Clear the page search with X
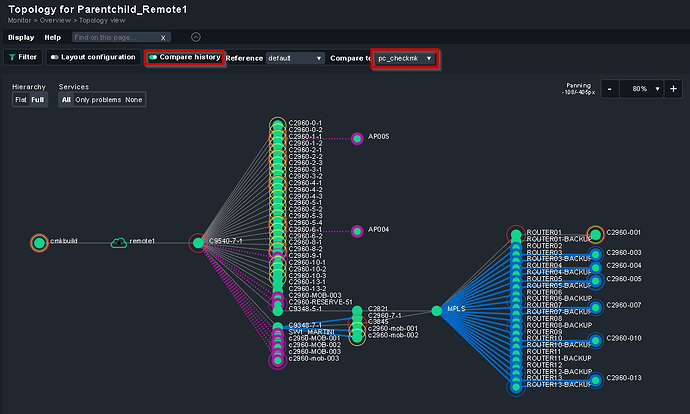 pyautogui.click(x=162, y=37)
